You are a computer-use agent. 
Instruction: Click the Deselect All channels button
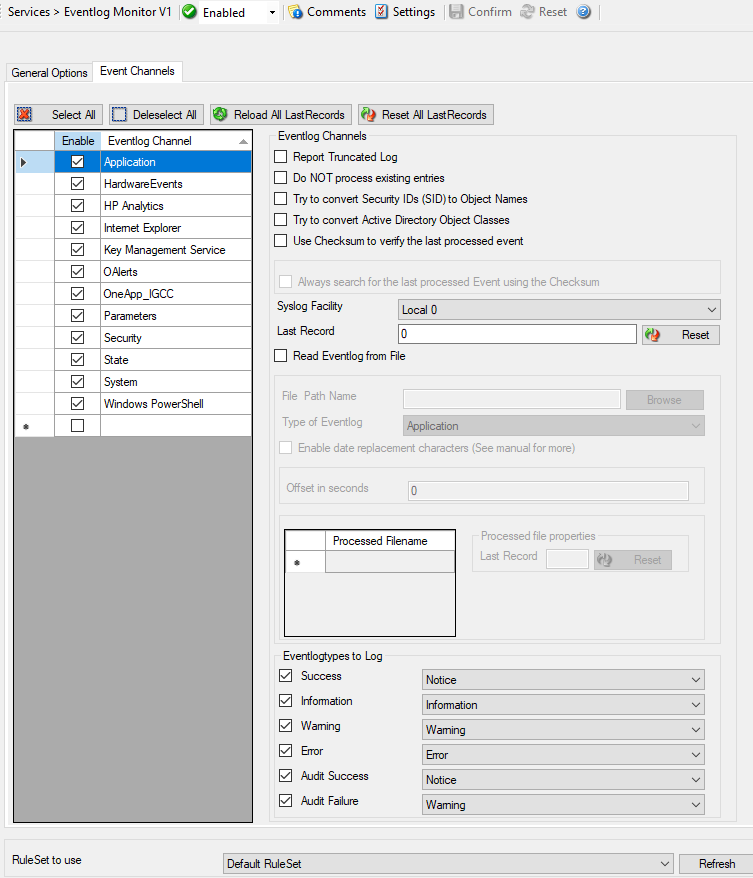(x=154, y=115)
